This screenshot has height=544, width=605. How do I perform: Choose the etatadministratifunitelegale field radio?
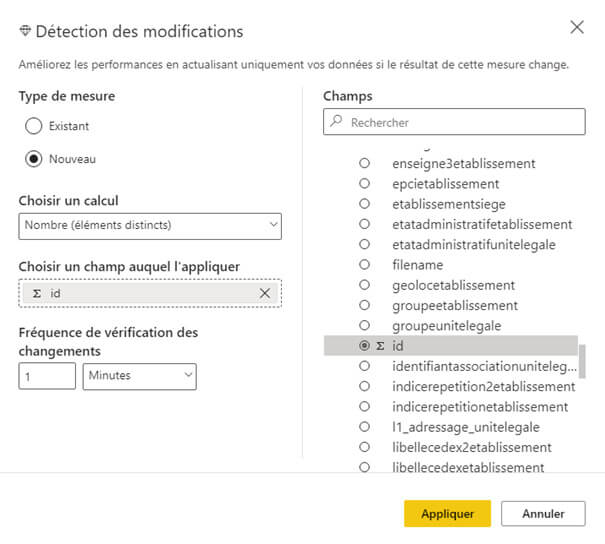pyautogui.click(x=364, y=244)
